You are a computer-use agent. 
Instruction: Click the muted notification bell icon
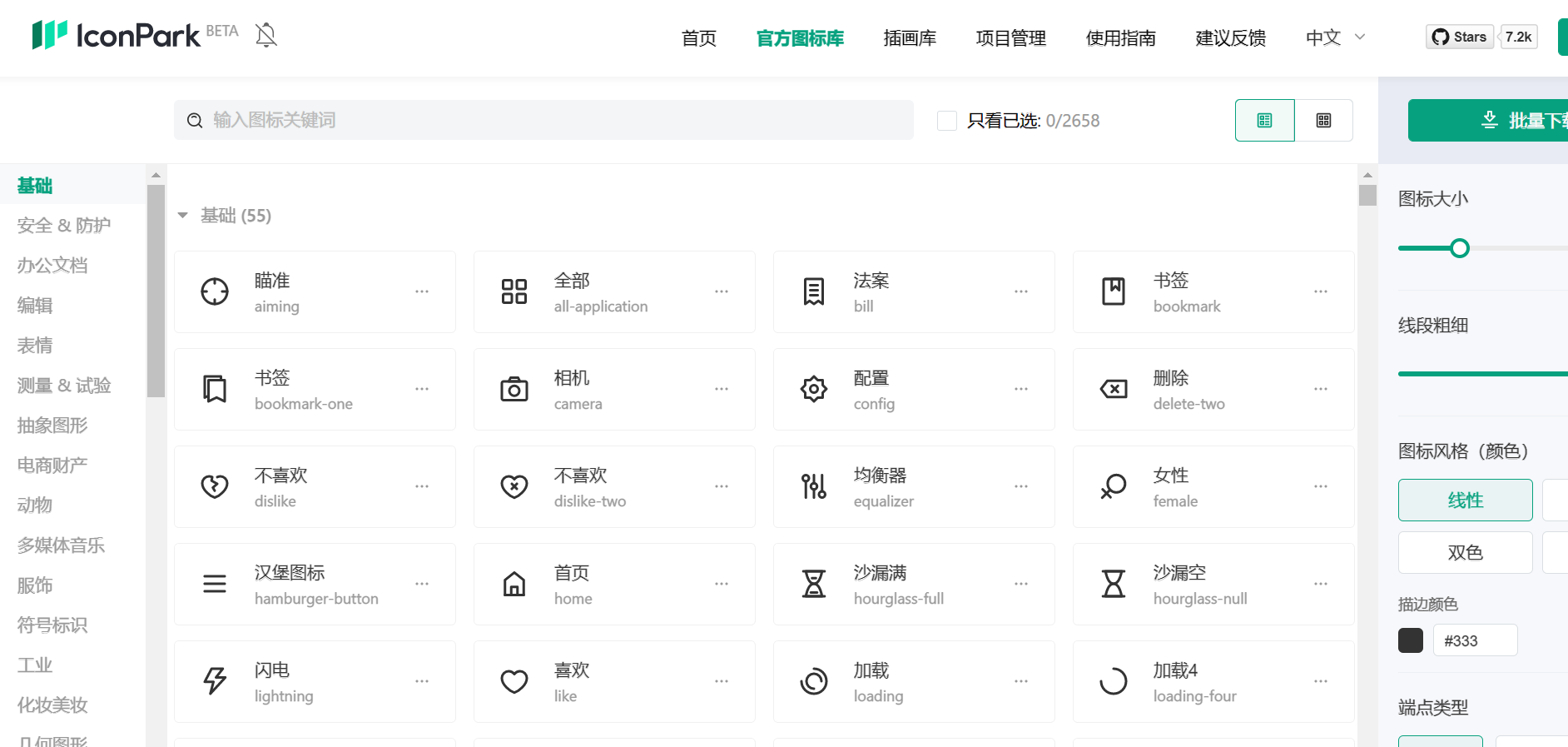pos(266,35)
